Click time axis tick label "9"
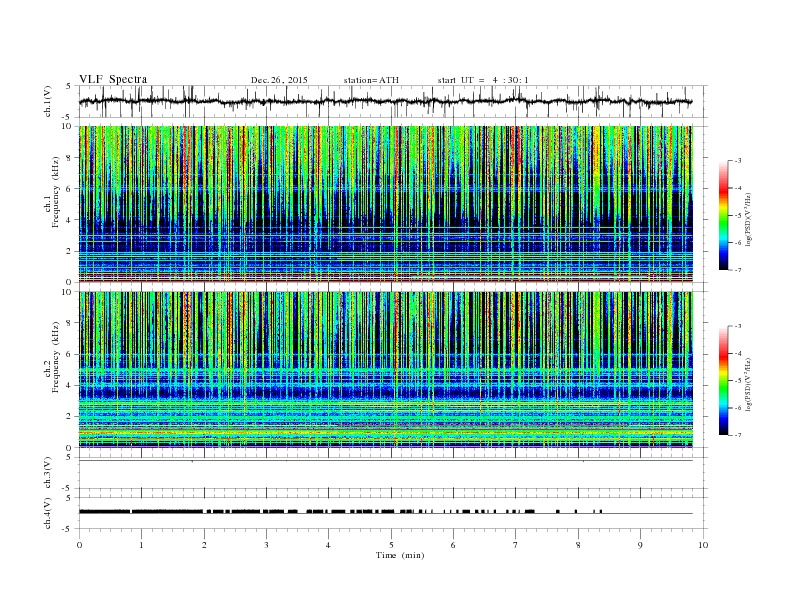The width and height of the screenshot is (792, 612). [x=640, y=545]
